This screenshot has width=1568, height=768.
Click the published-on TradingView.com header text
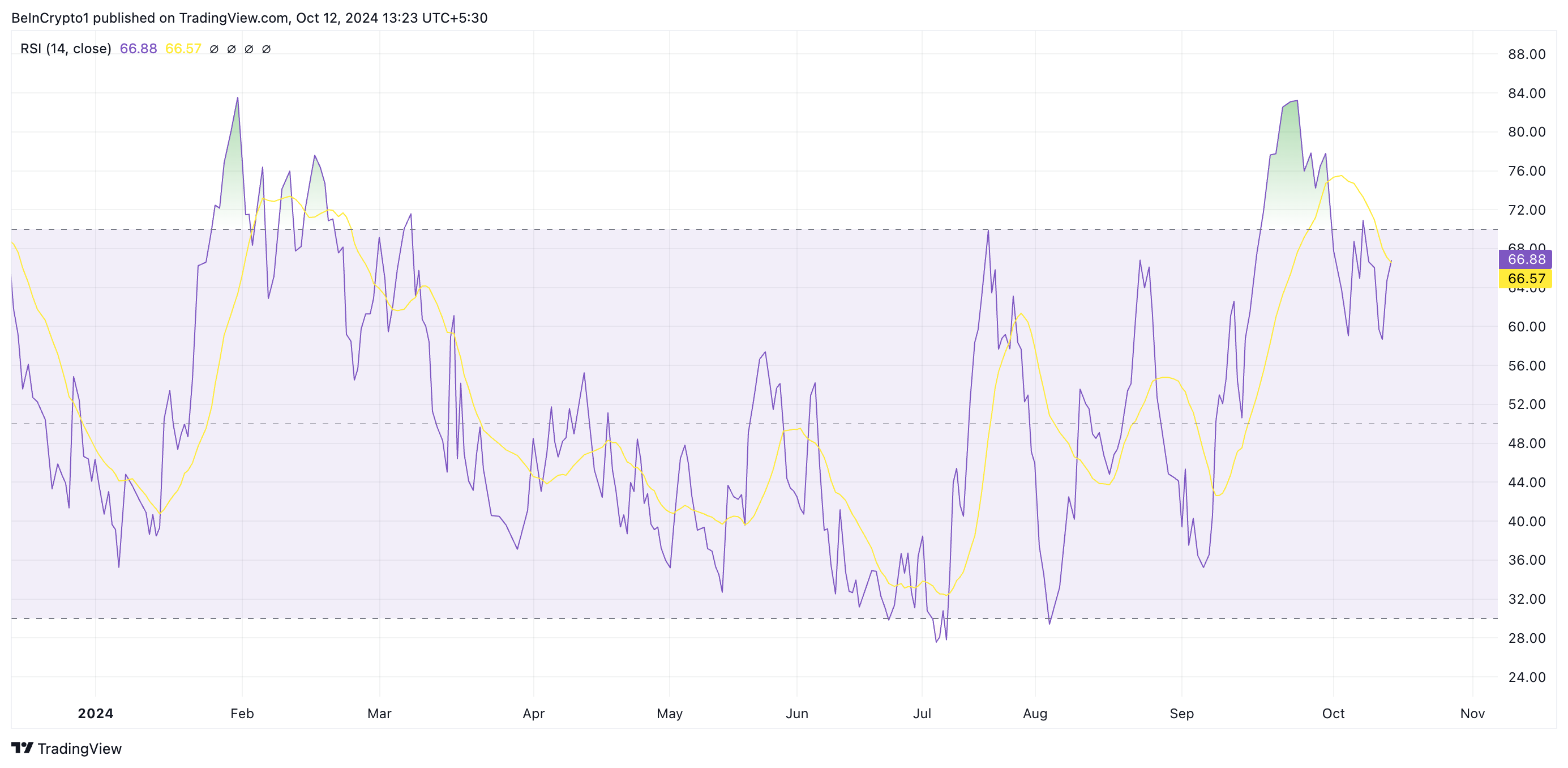250,18
